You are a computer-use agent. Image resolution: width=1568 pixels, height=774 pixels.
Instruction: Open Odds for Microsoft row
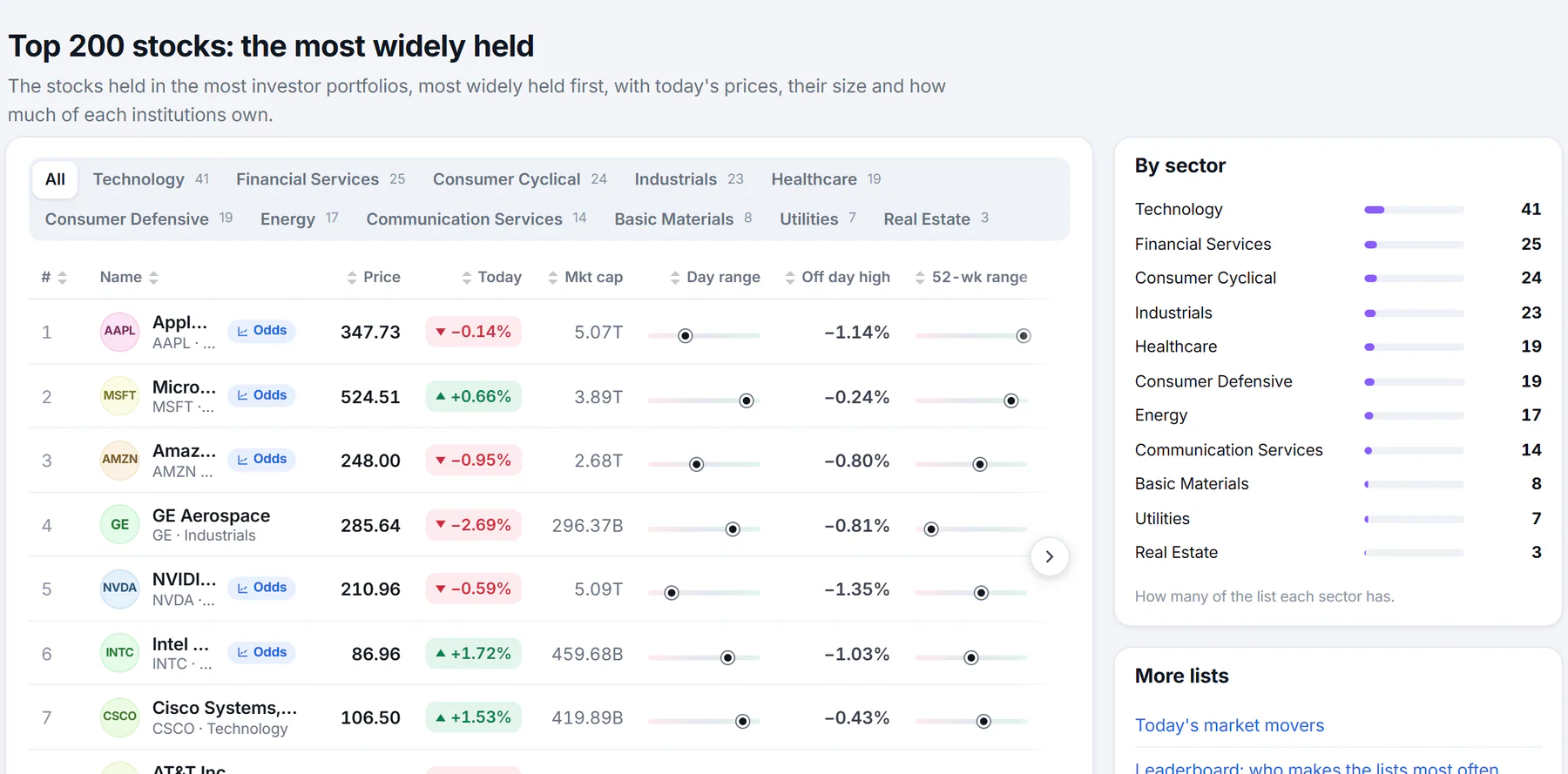point(261,395)
